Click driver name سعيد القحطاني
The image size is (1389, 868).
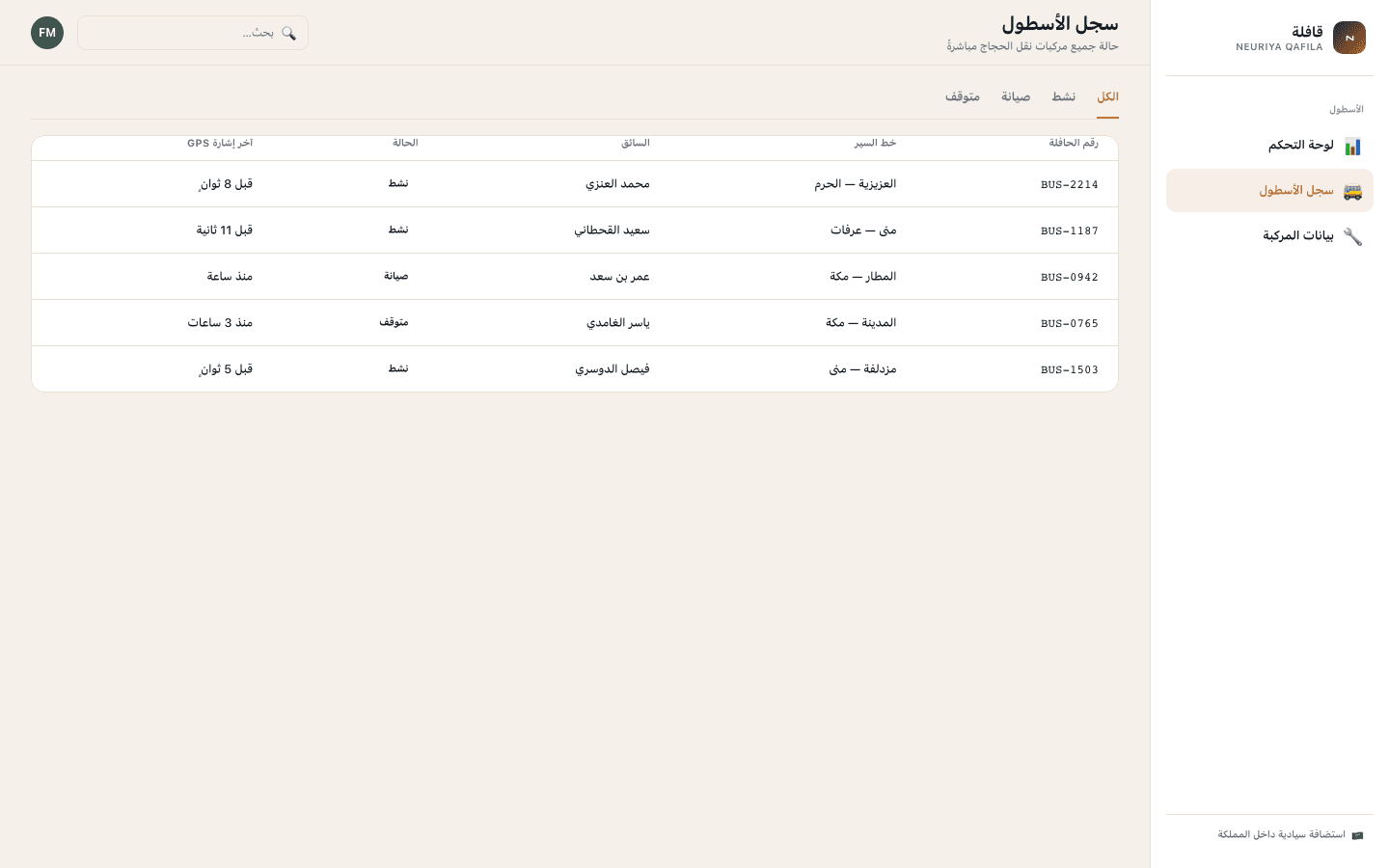click(x=612, y=231)
